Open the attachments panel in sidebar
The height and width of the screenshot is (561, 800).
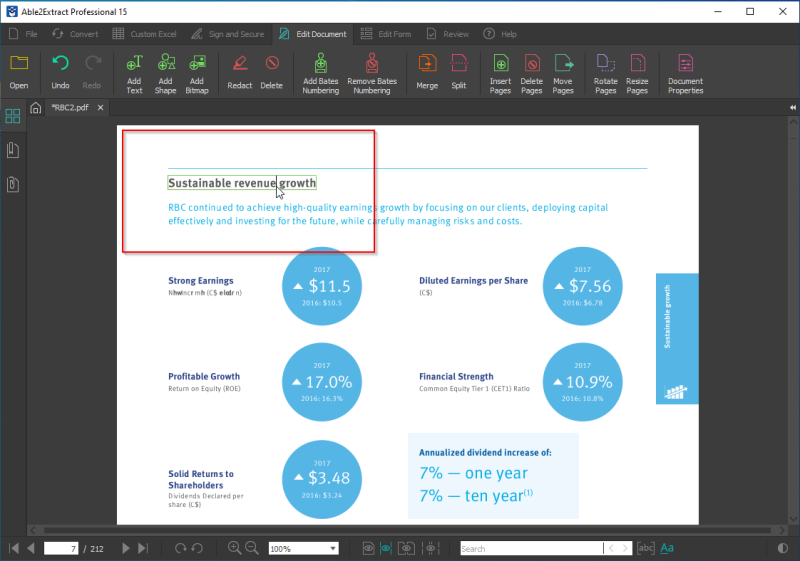click(x=13, y=184)
